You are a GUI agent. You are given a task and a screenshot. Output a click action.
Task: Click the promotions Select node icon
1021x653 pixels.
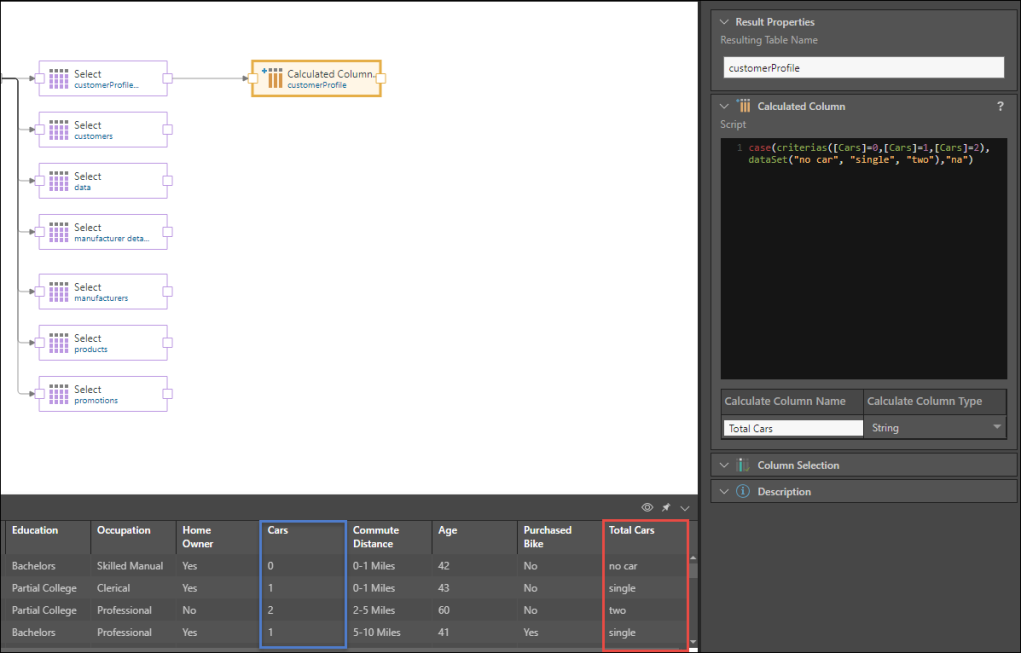pyautogui.click(x=58, y=394)
